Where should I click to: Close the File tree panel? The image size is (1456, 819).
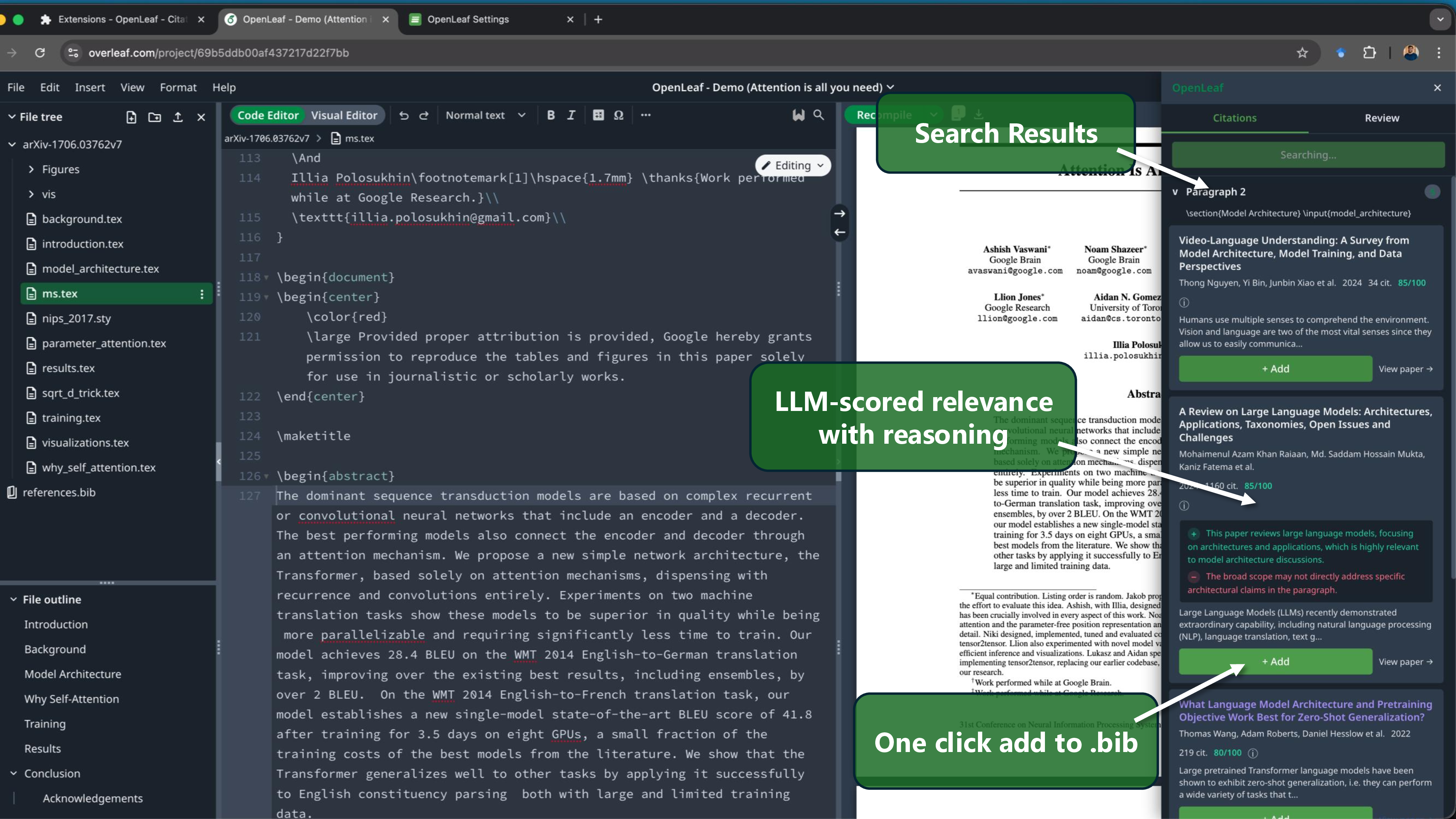[201, 117]
